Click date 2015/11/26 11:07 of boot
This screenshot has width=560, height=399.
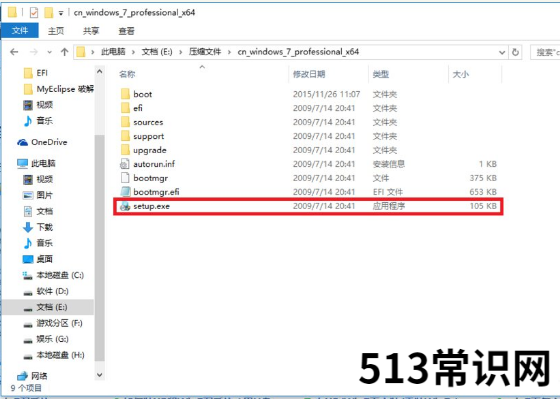point(326,94)
